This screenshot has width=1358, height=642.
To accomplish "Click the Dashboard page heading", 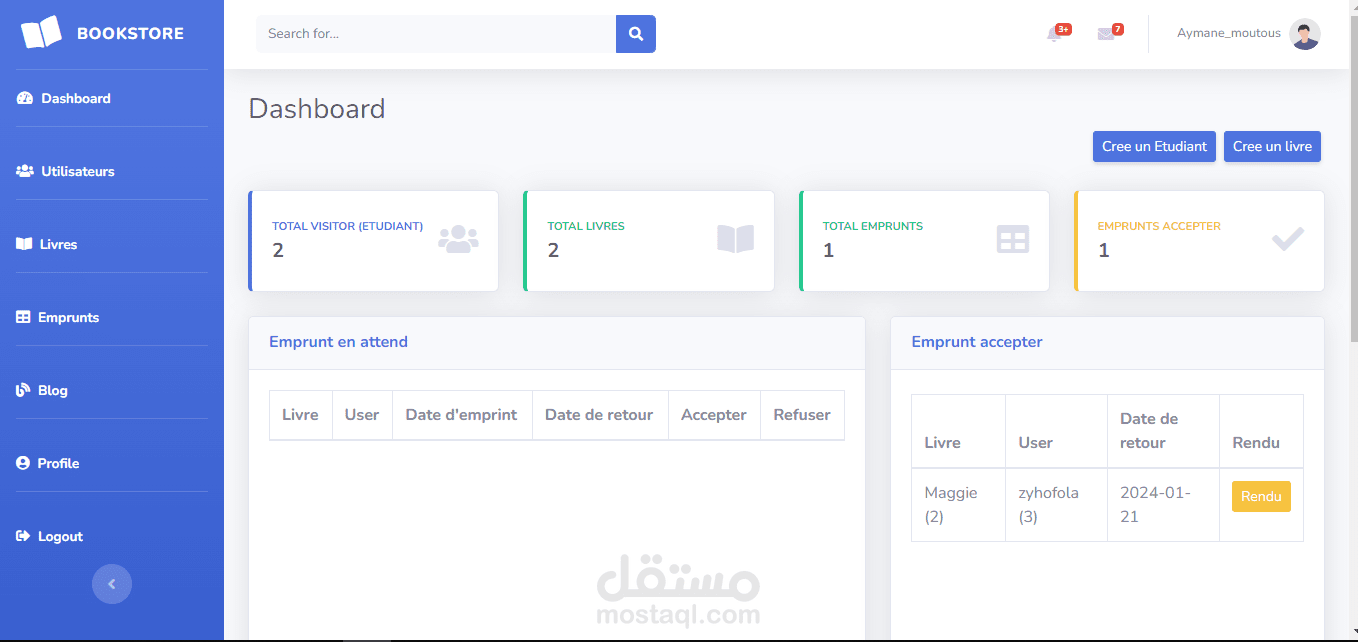I will tap(317, 109).
